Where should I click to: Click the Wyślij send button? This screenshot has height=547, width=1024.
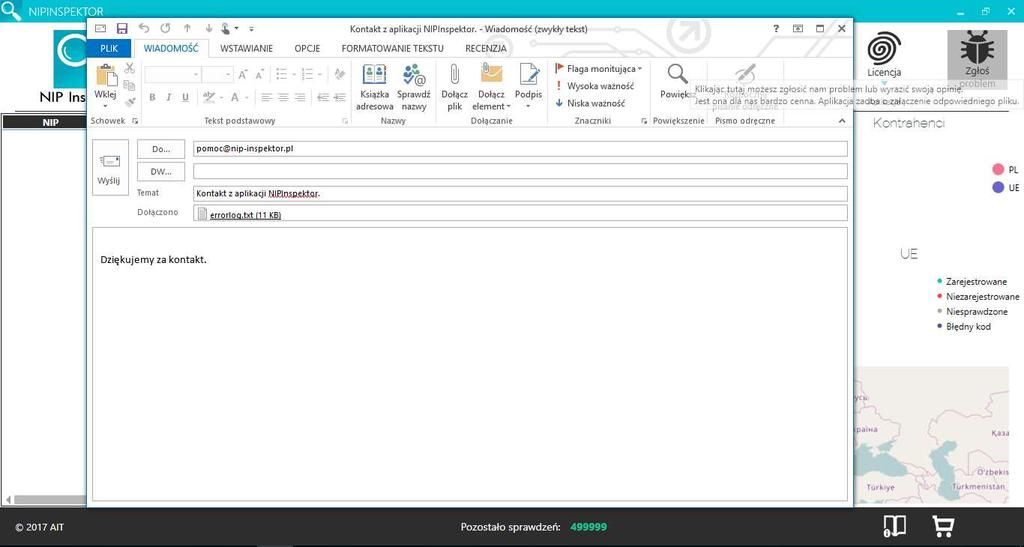tap(109, 168)
